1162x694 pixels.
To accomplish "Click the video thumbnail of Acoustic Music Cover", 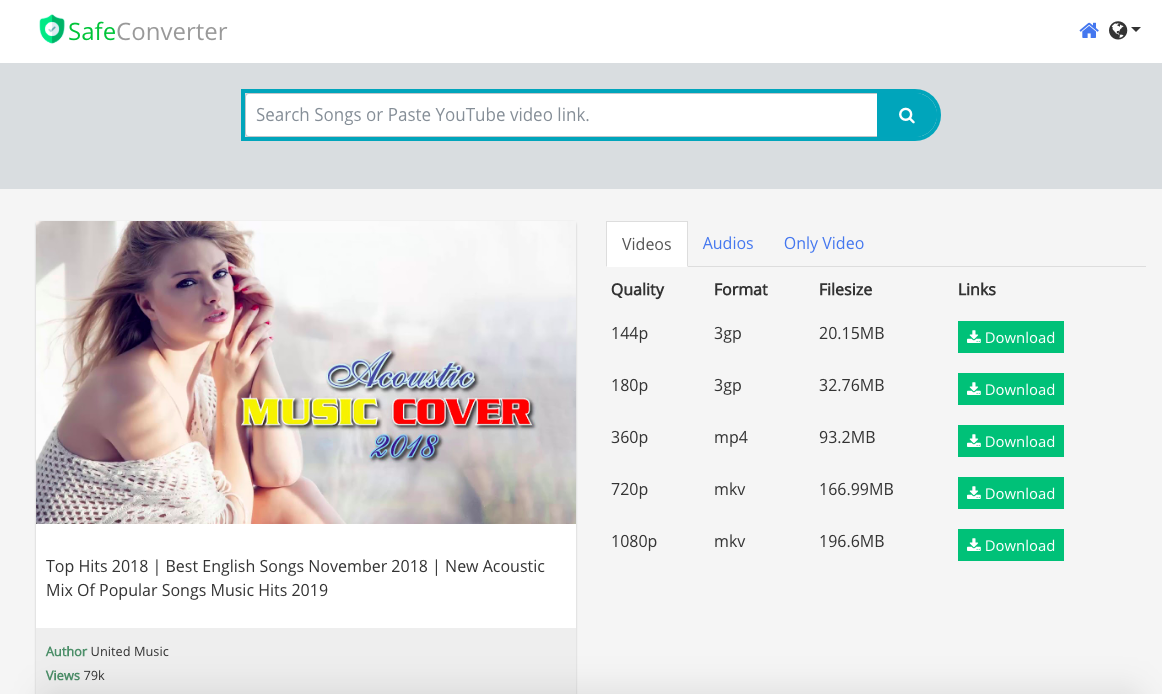I will (305, 372).
